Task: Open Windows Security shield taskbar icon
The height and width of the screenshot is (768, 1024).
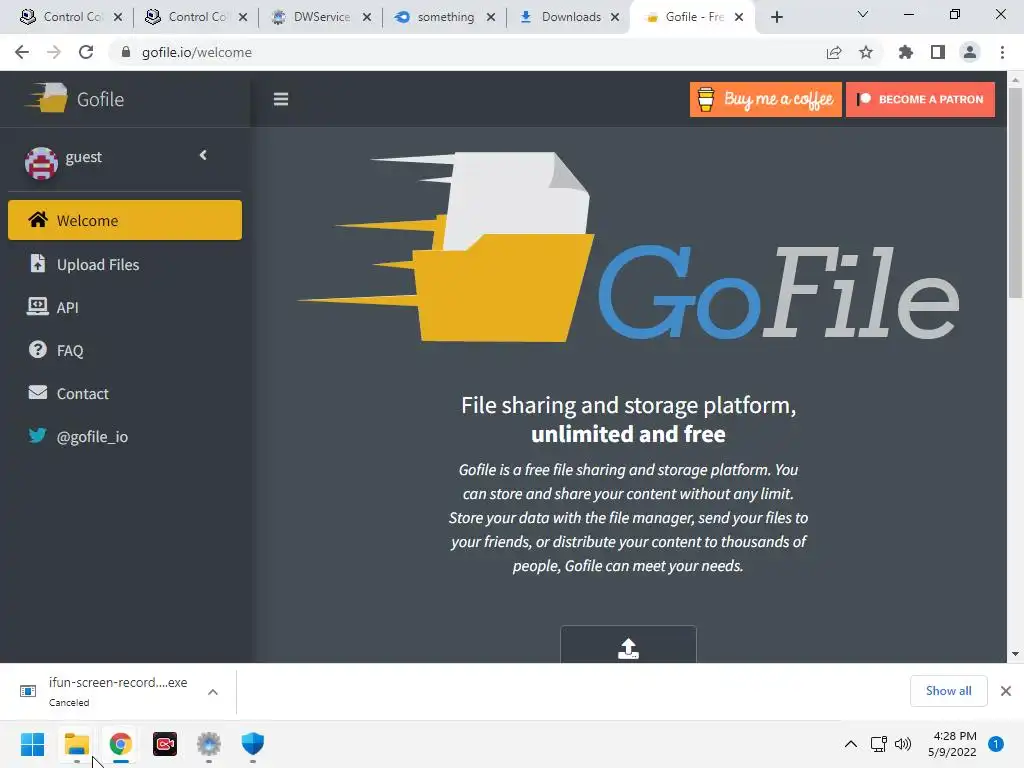Action: point(253,744)
